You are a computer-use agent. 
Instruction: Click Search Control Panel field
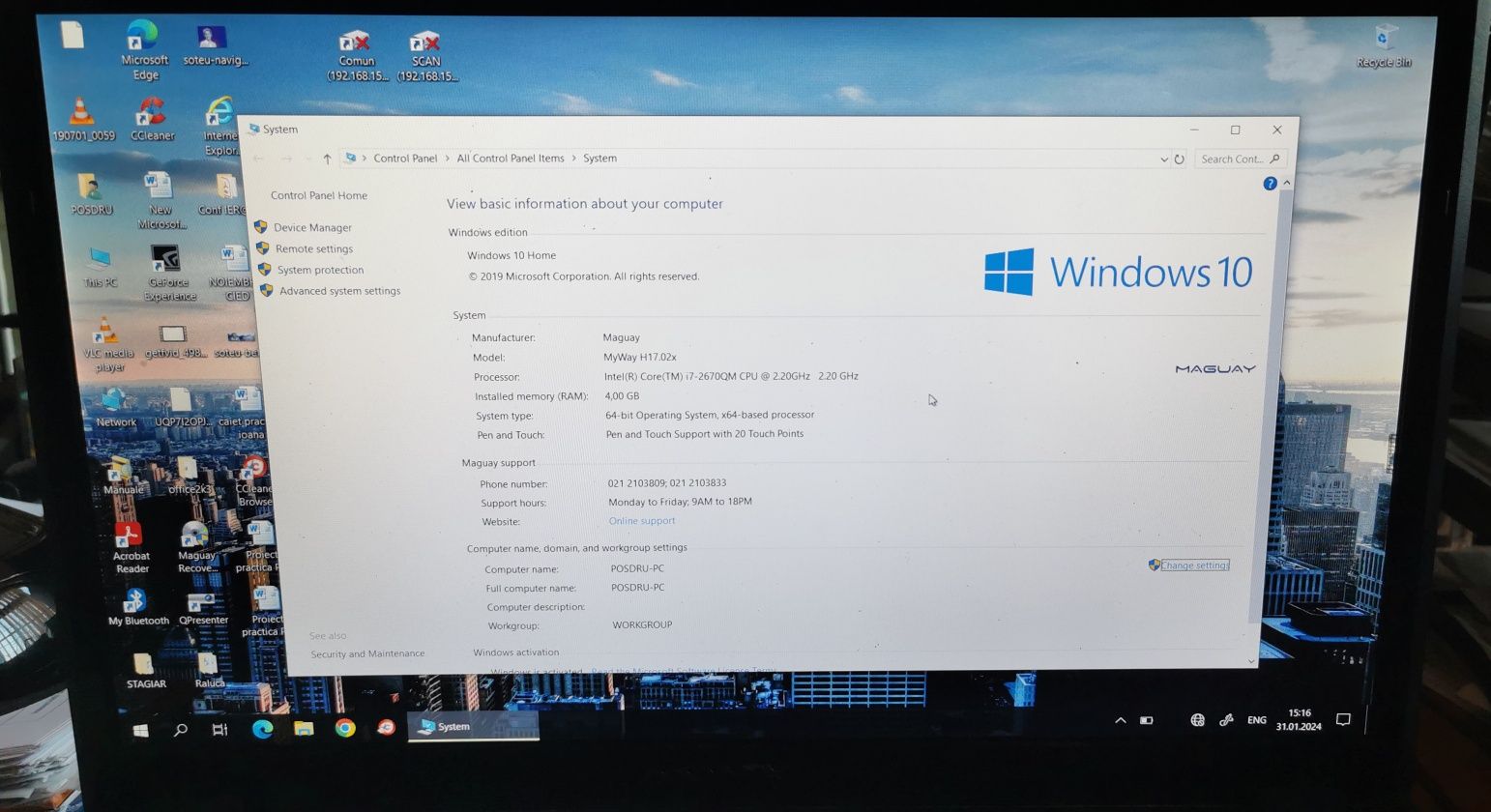(1241, 159)
